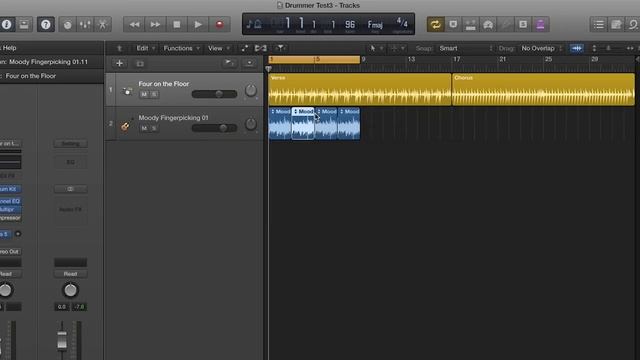Toggle Cycle mode yellow button
Viewport: 640px width, 360px height.
[436, 24]
